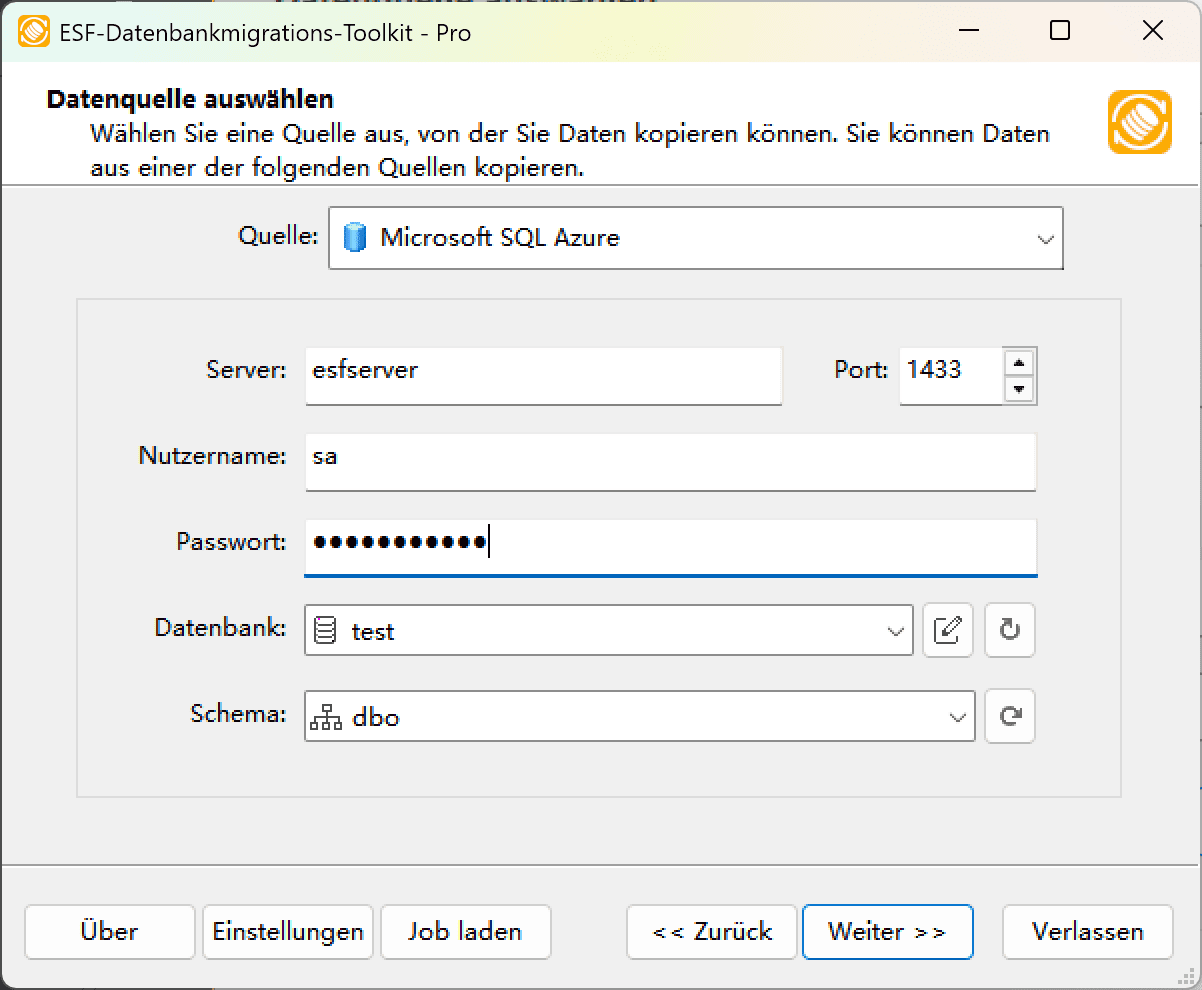Open the Einstellungen dialog
Image resolution: width=1202 pixels, height=990 pixels.
pos(287,931)
